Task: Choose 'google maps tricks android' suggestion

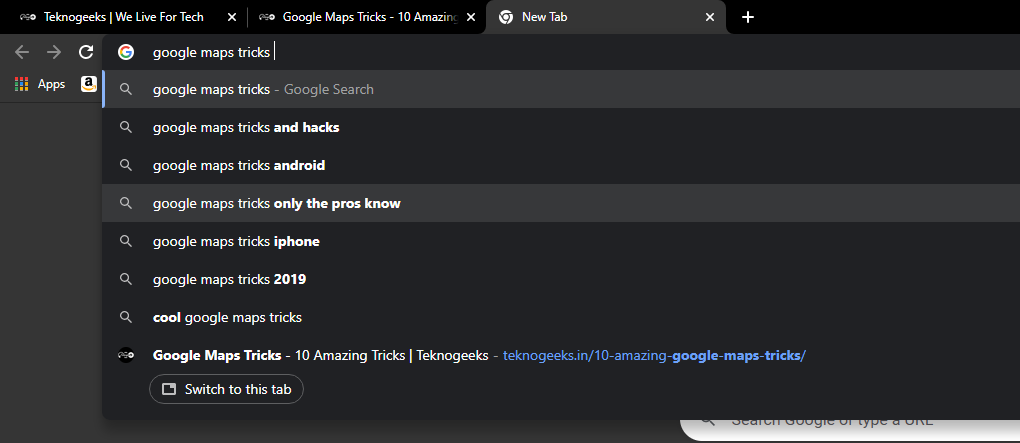Action: (561, 165)
